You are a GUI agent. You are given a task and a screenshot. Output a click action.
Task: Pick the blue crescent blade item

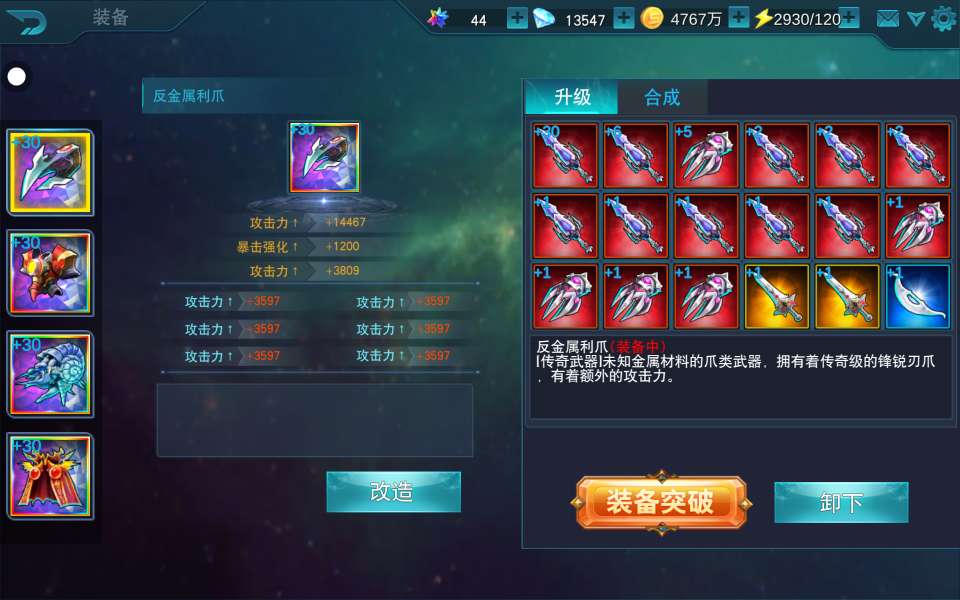(917, 296)
